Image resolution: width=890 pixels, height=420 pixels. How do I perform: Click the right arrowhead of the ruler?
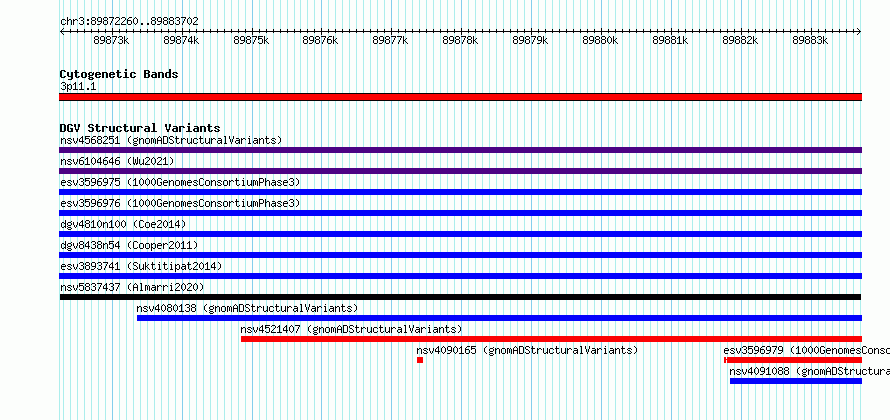pos(859,32)
